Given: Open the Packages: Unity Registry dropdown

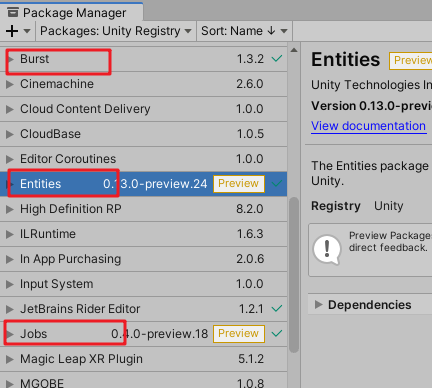Looking at the screenshot, I should [x=116, y=31].
